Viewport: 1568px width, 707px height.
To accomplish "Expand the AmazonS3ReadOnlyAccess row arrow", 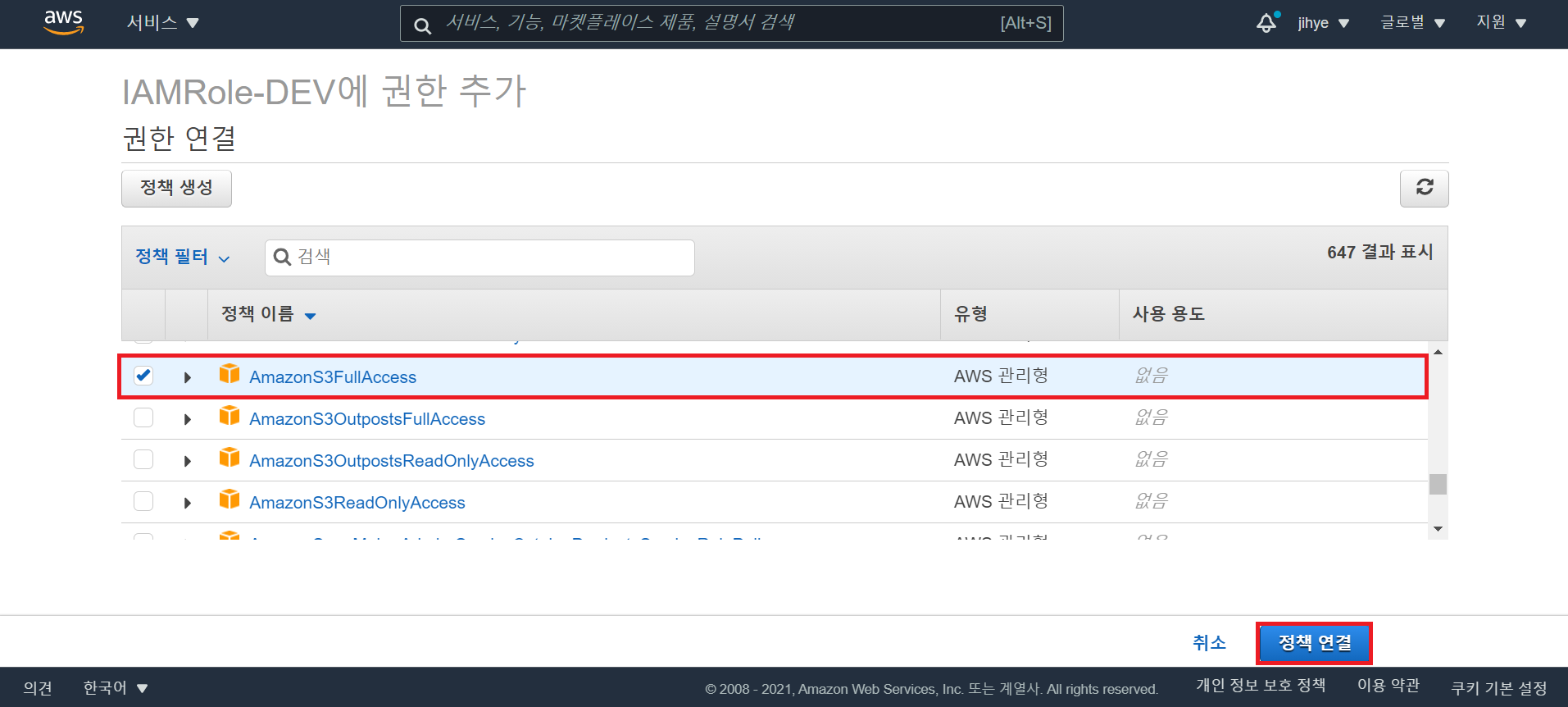I will [x=188, y=503].
